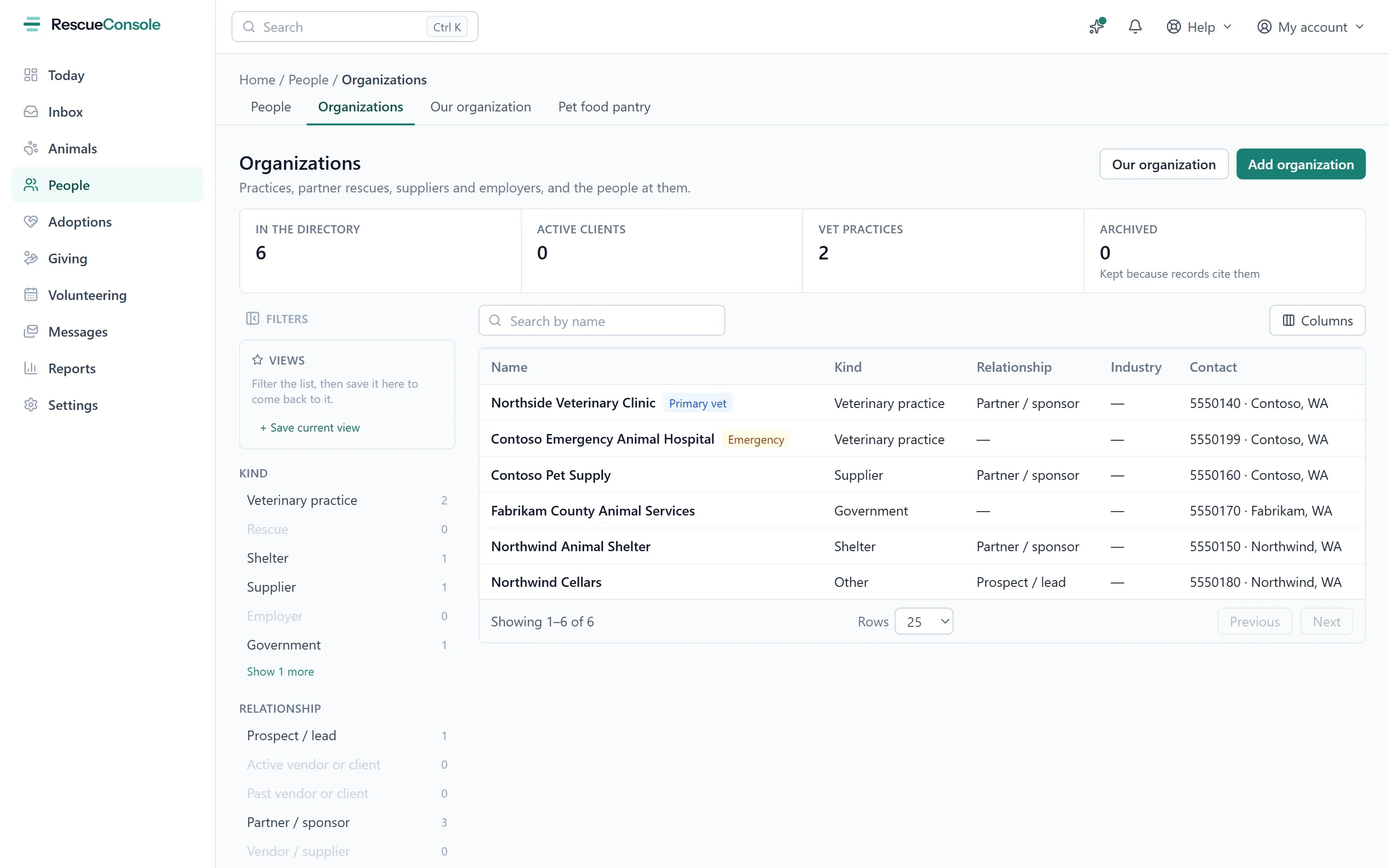Open the RescueConsole logo icon
This screenshot has width=1389, height=868.
click(31, 25)
